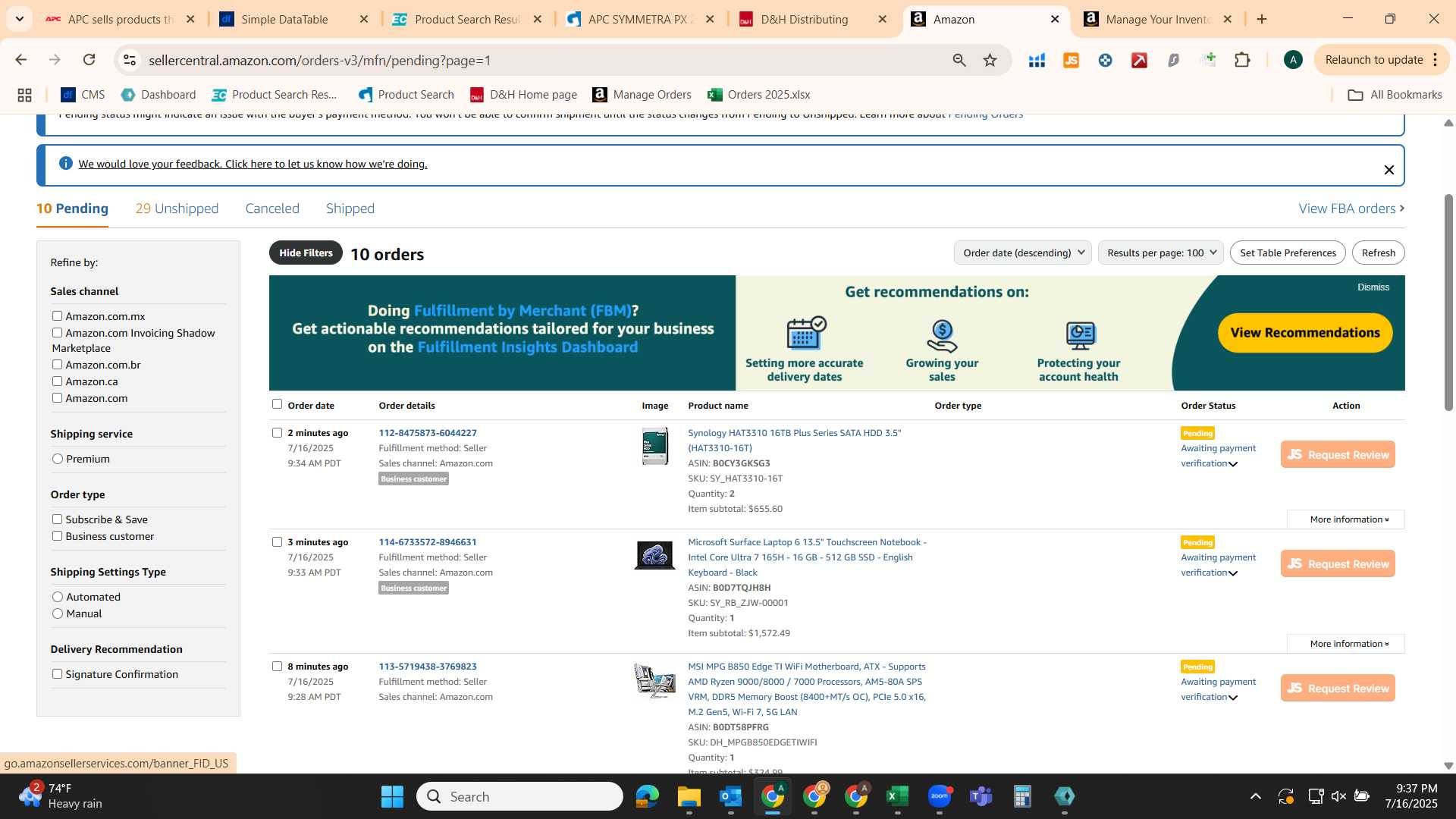Dismiss the FBM recommendations banner
Image resolution: width=1456 pixels, height=819 pixels.
tap(1373, 287)
